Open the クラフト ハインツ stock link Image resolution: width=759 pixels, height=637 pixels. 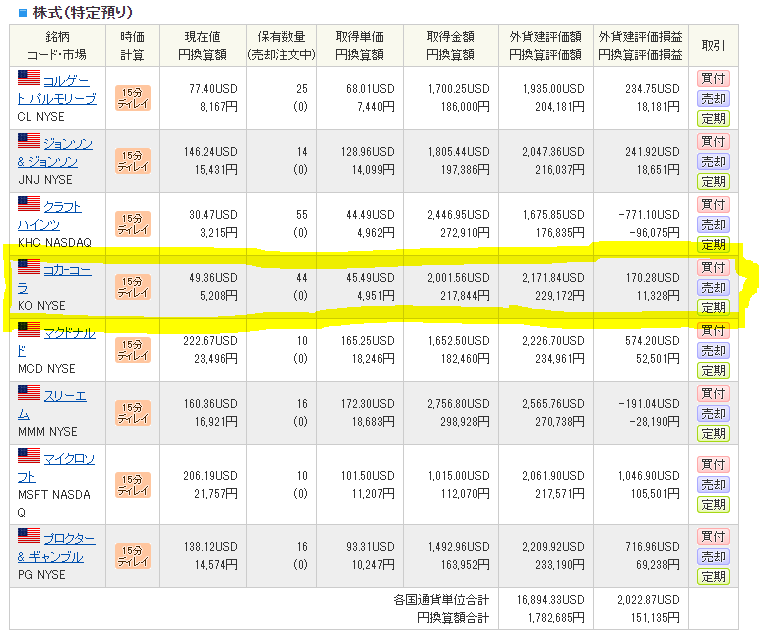tap(49, 215)
